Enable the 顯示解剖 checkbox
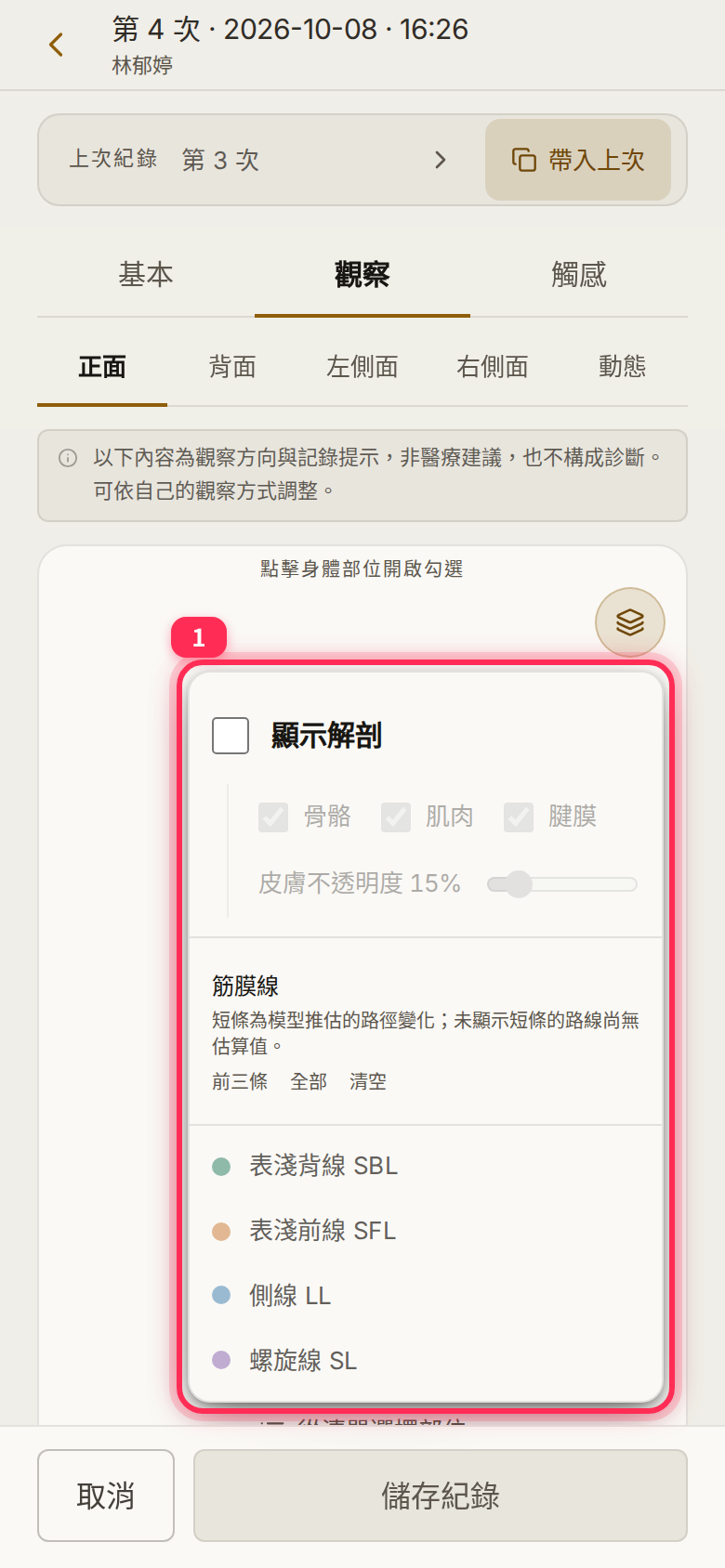725x1568 pixels. [231, 736]
